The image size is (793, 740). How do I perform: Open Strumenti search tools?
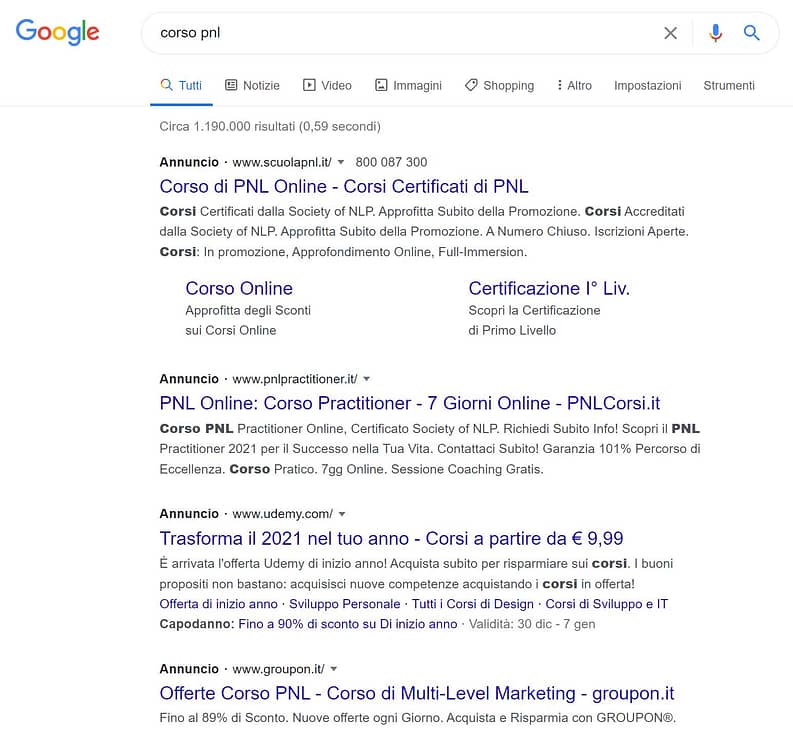(x=729, y=85)
